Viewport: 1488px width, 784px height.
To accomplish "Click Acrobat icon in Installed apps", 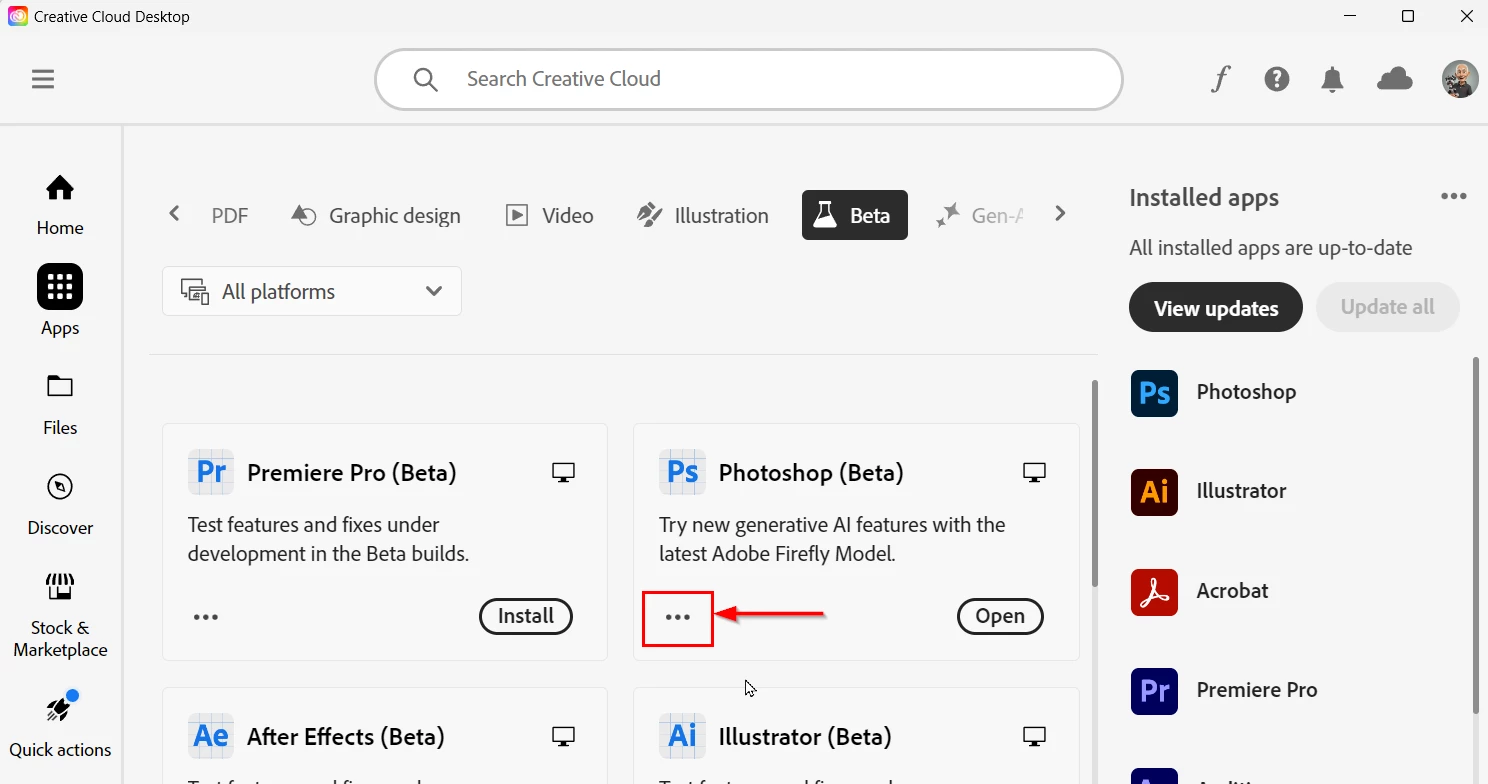I will point(1154,591).
